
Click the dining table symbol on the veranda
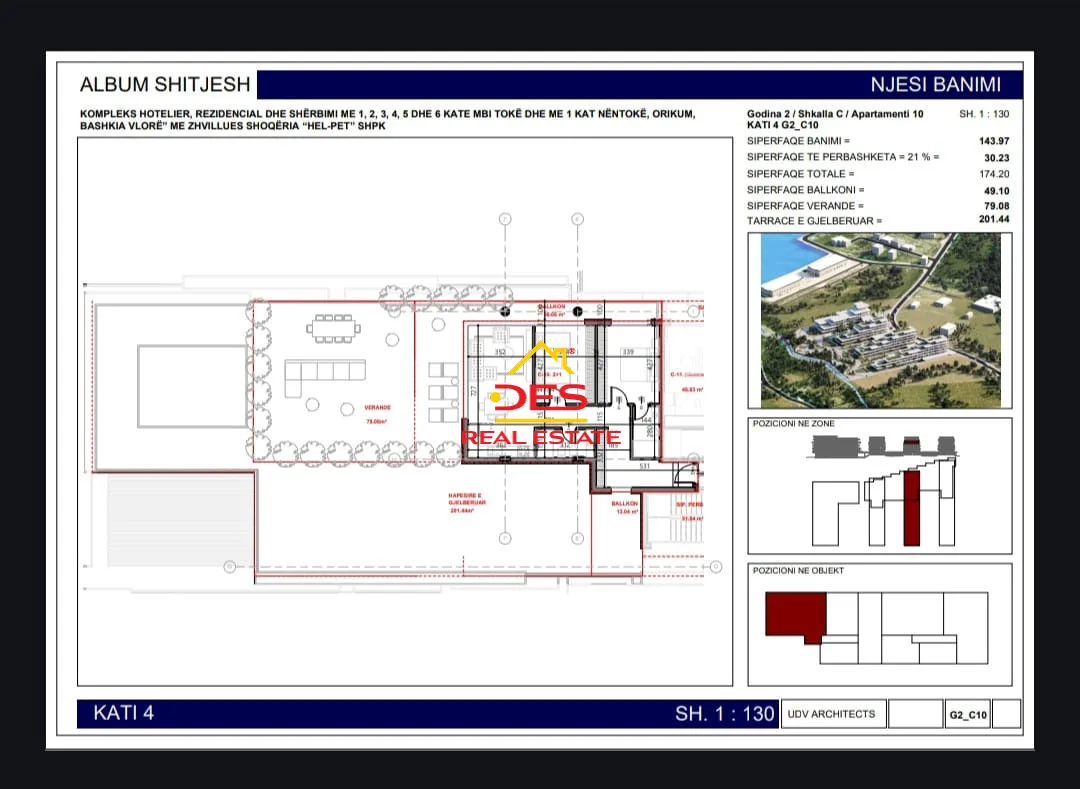[333, 328]
